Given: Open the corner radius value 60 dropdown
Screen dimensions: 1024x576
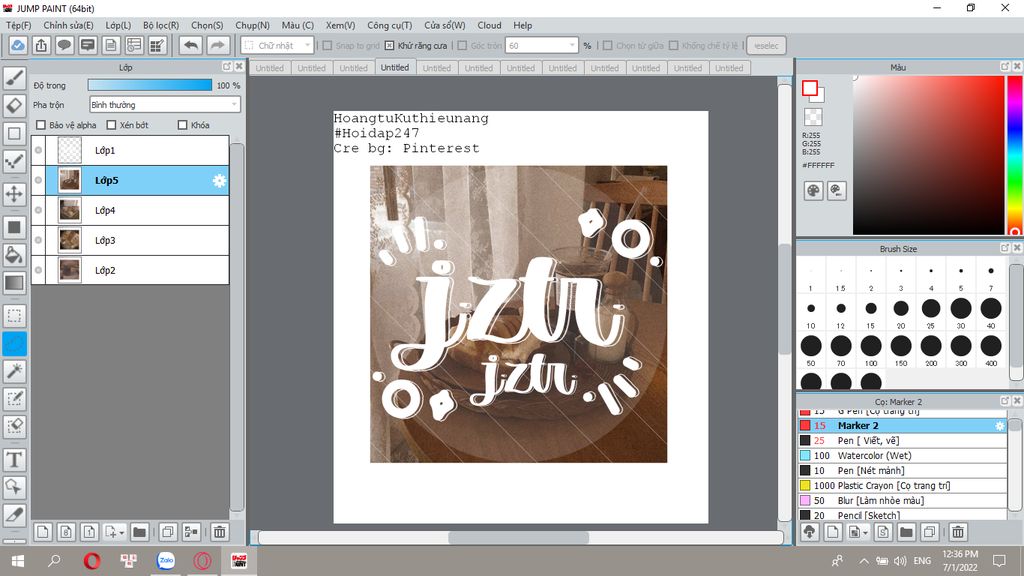Looking at the screenshot, I should 543,46.
